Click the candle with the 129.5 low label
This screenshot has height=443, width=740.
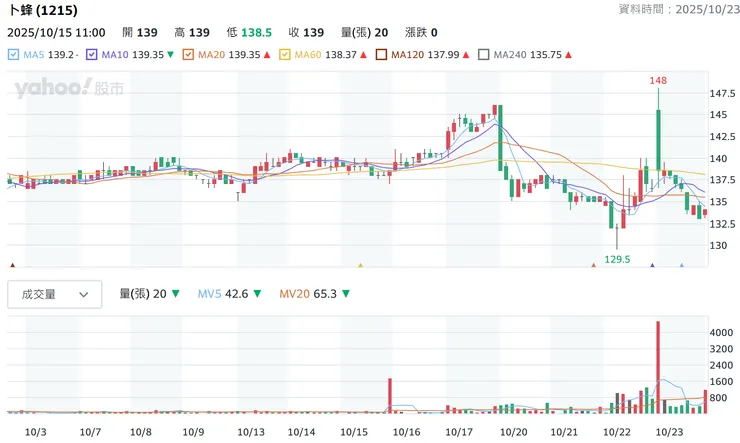(x=617, y=236)
